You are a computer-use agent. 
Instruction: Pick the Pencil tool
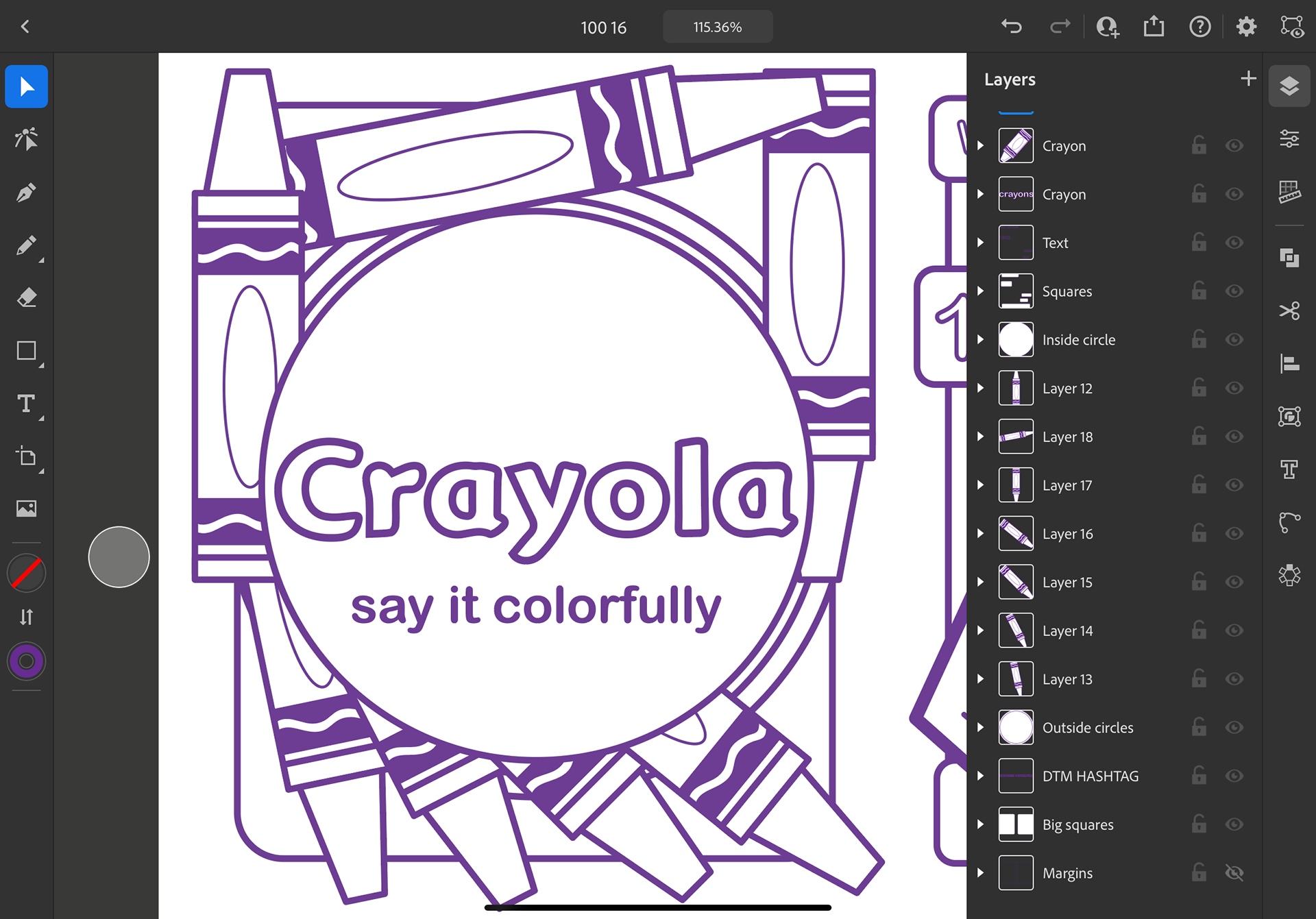pos(26,245)
